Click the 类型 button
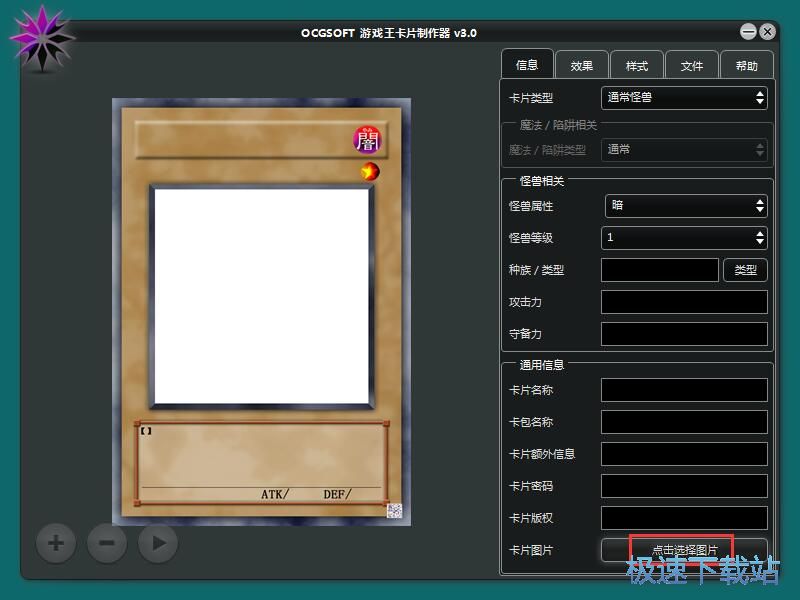This screenshot has height=600, width=800. coord(745,270)
